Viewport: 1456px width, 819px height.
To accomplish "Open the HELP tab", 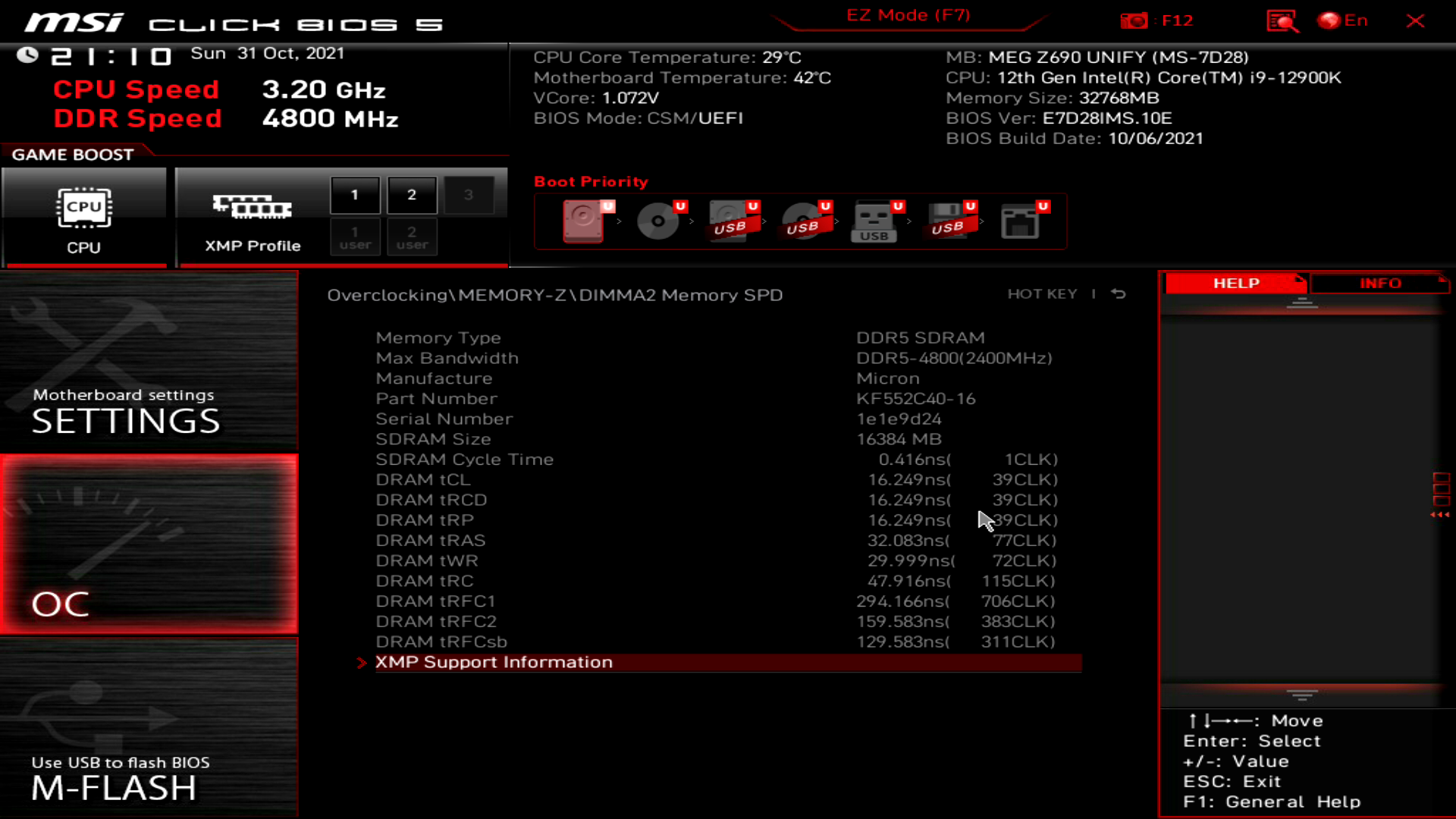I will tap(1235, 283).
